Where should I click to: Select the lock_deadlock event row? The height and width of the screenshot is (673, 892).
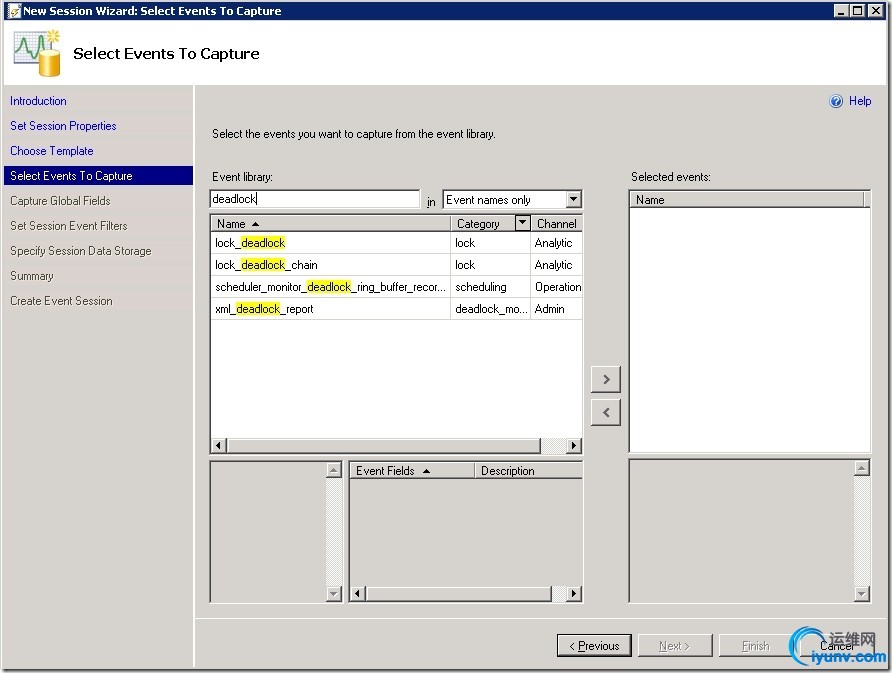coord(396,243)
